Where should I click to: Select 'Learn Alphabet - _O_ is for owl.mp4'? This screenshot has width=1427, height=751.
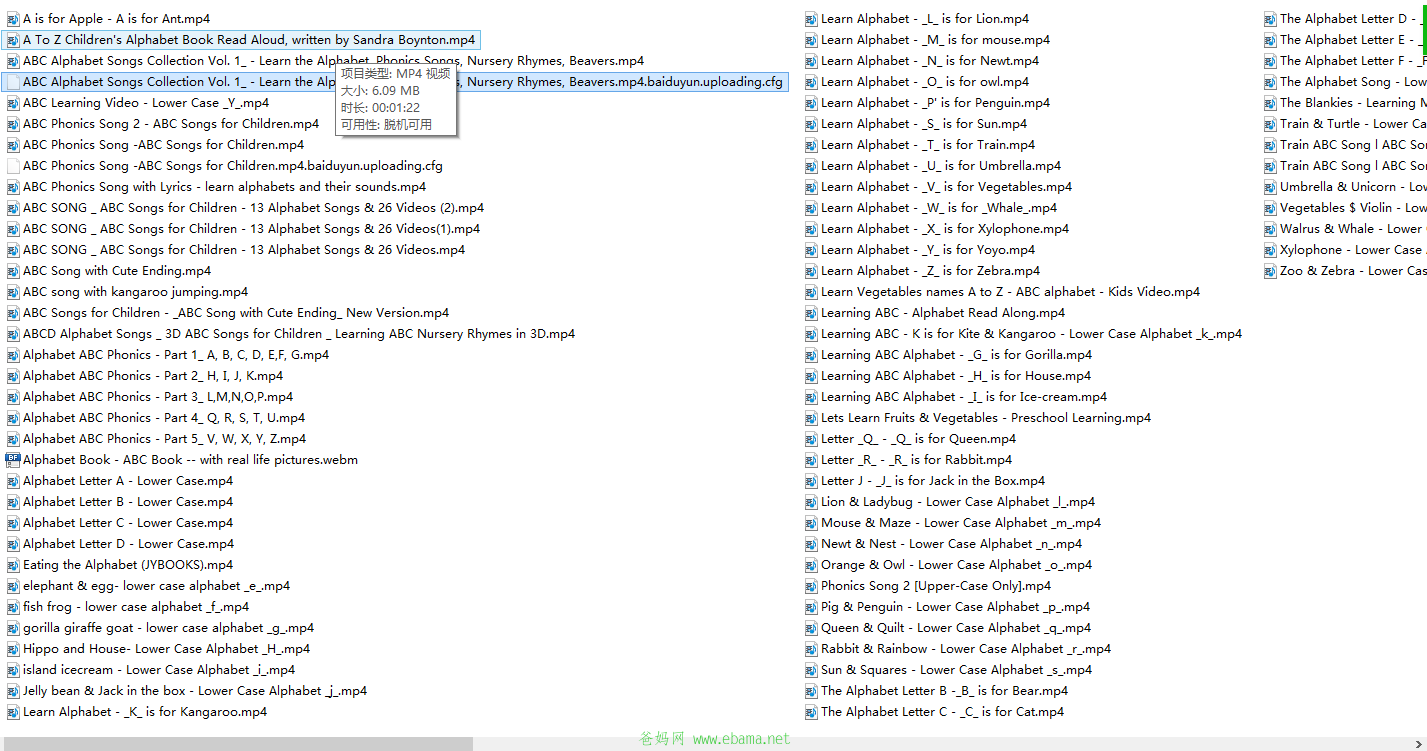tap(925, 82)
